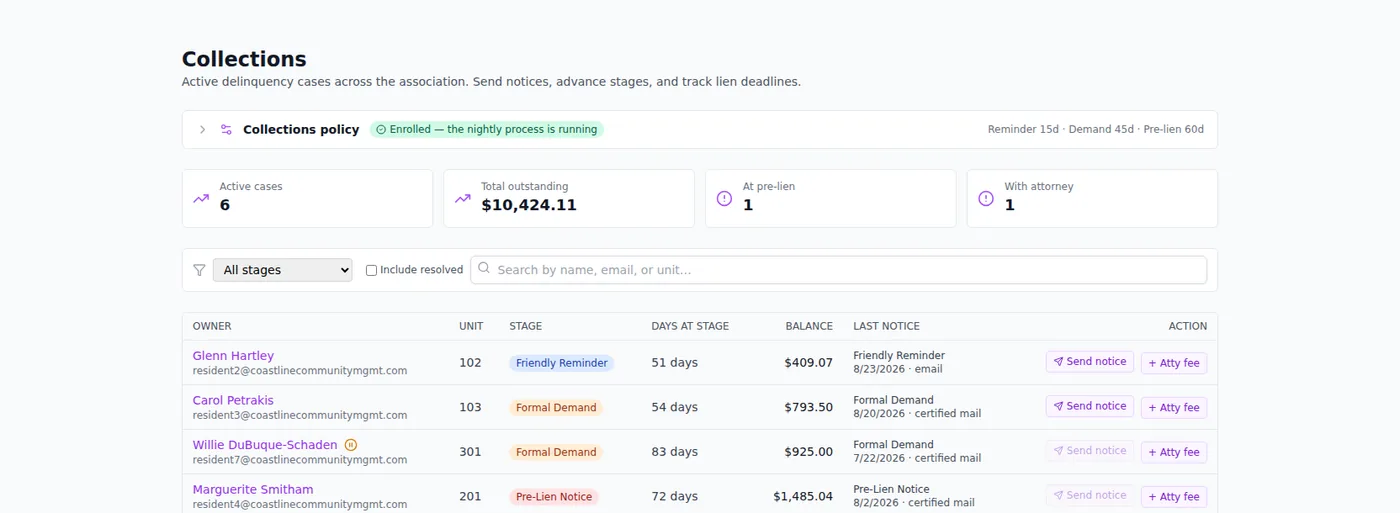The image size is (1400, 513).
Task: Click the $925.00 balance cell
Action: pos(809,452)
